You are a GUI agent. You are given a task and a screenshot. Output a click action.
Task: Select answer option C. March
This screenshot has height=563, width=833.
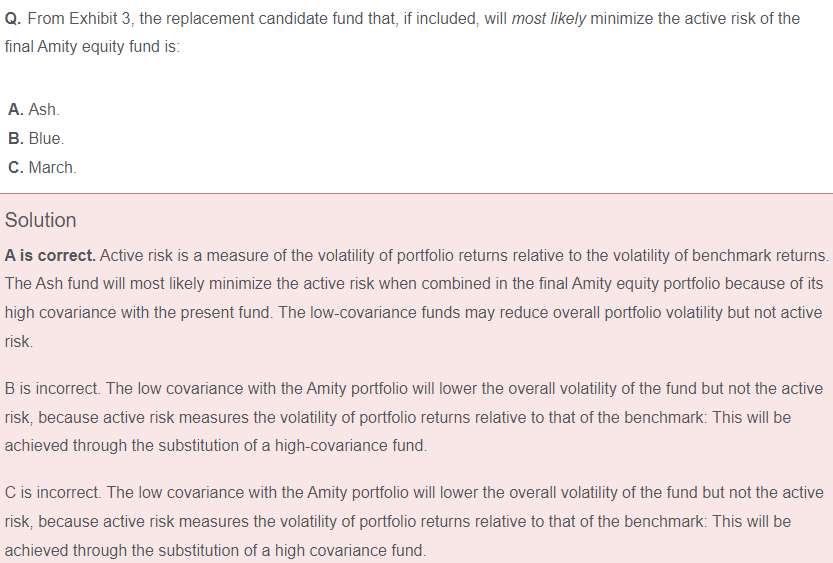coord(42,167)
